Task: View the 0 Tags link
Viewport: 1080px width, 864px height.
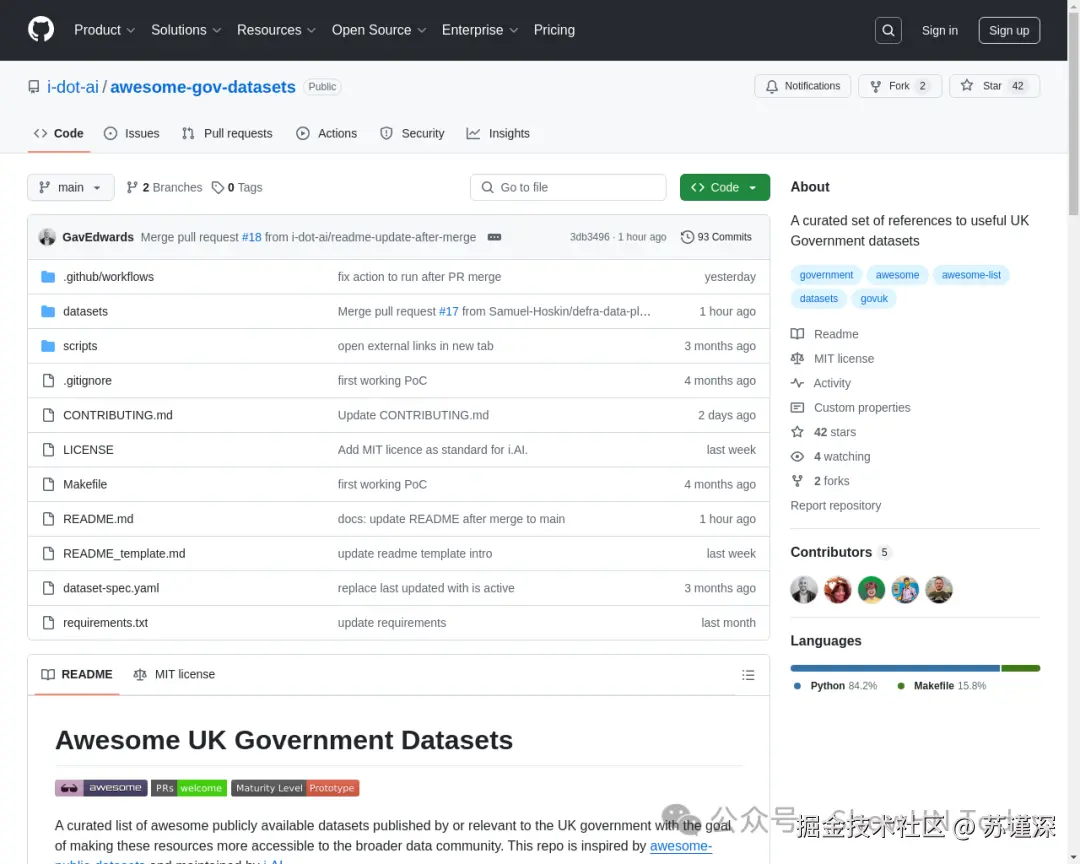Action: point(237,187)
